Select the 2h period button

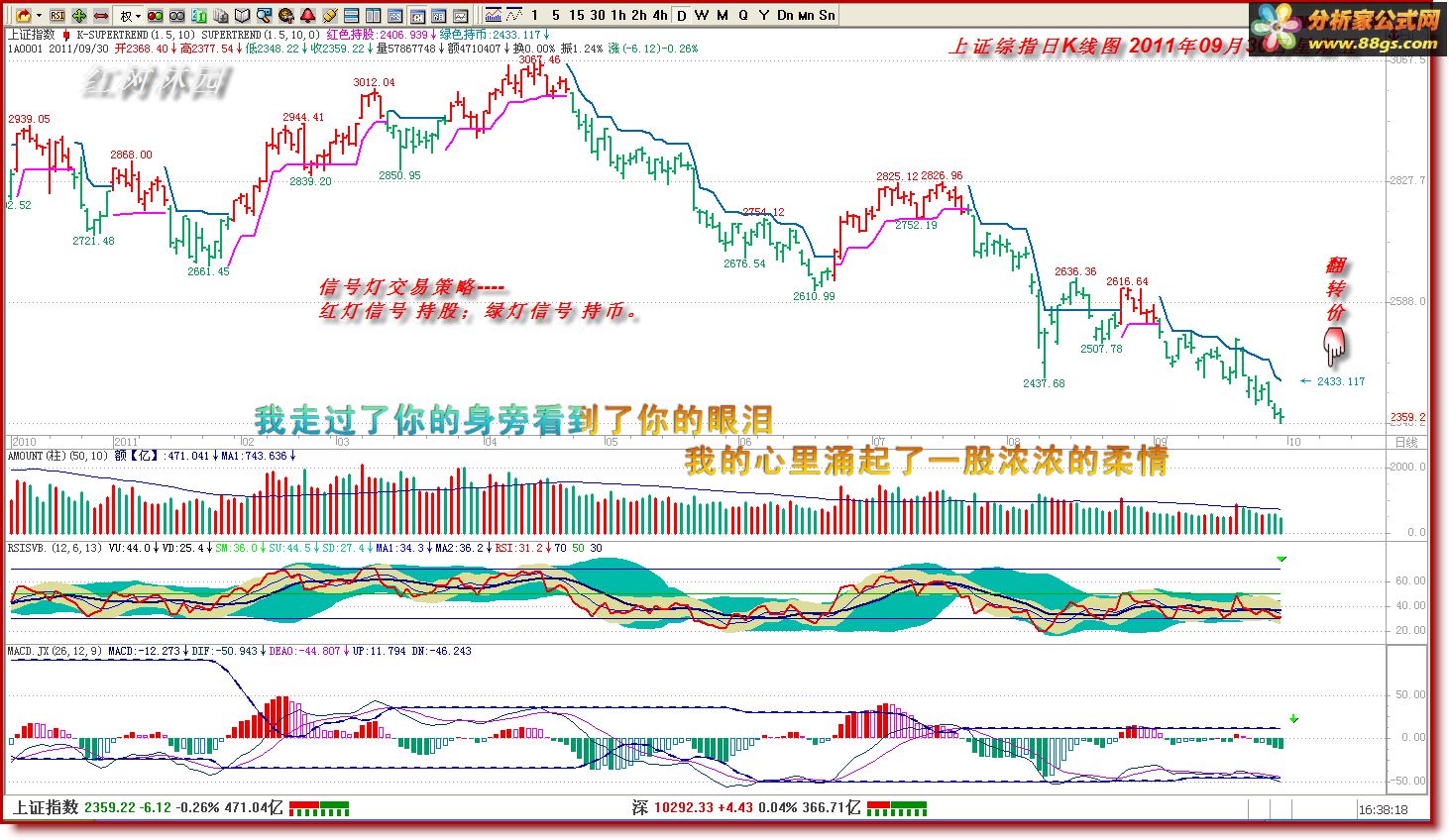[639, 15]
